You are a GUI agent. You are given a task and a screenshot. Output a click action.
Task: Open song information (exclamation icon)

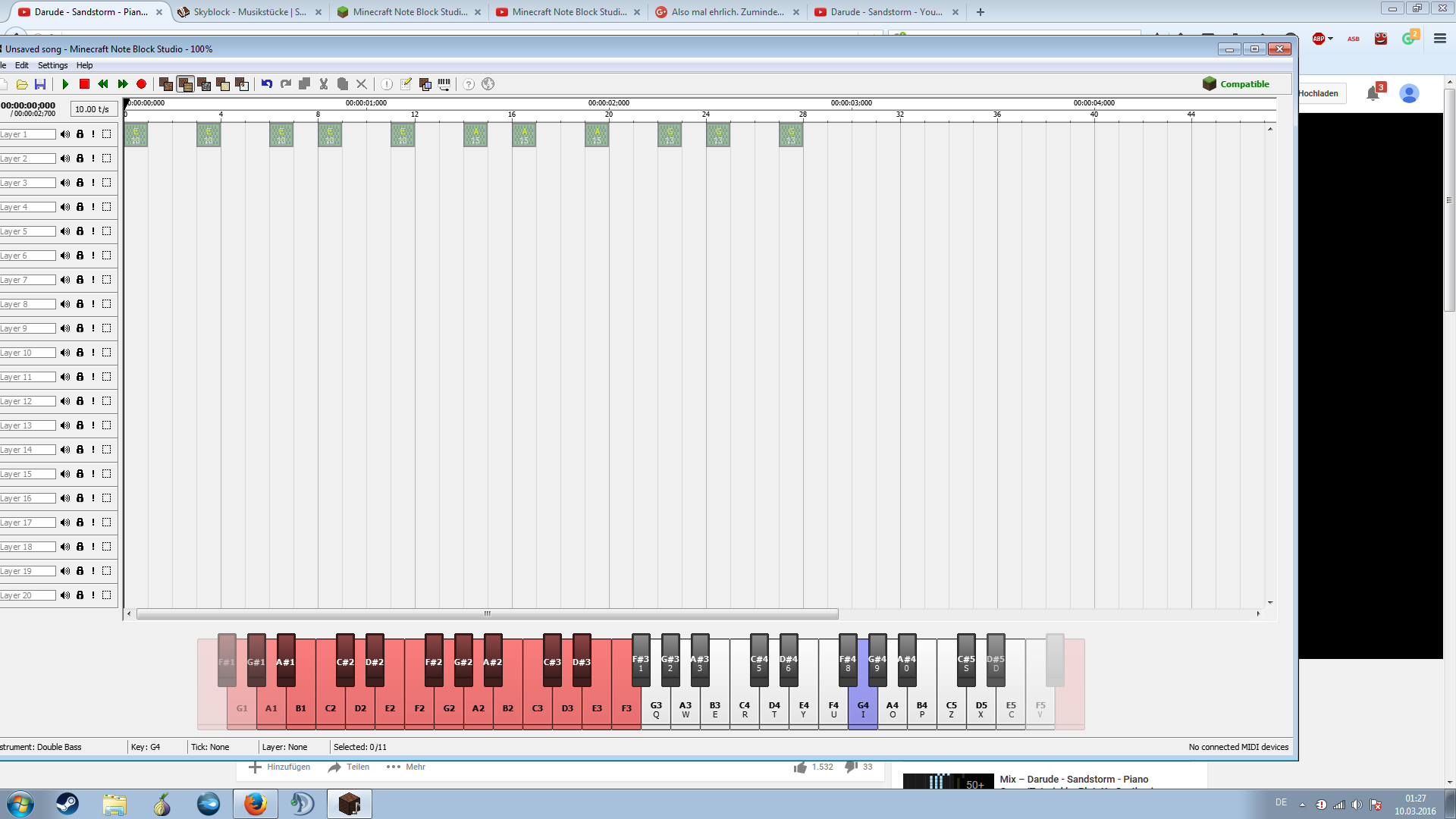pos(387,84)
